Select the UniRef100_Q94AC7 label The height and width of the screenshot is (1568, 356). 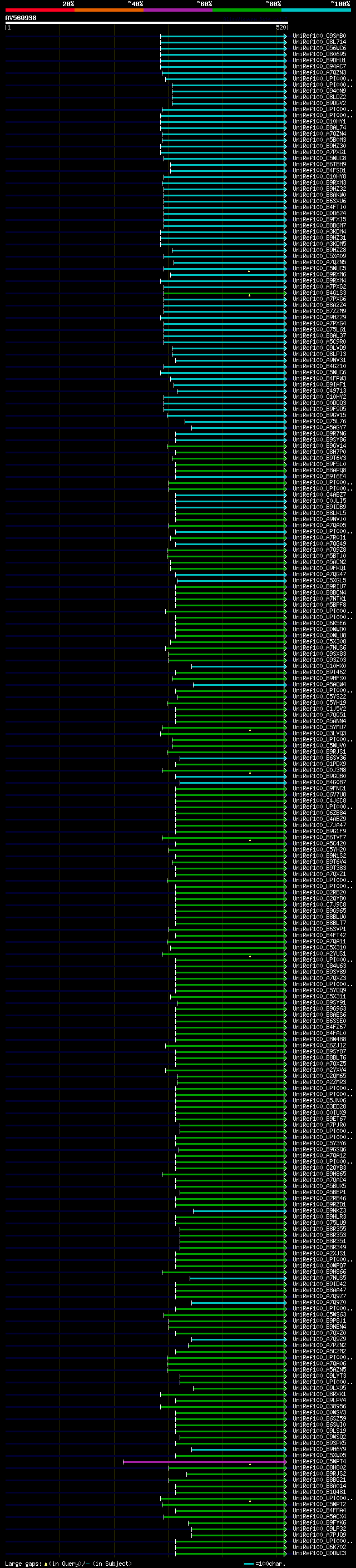[319, 66]
